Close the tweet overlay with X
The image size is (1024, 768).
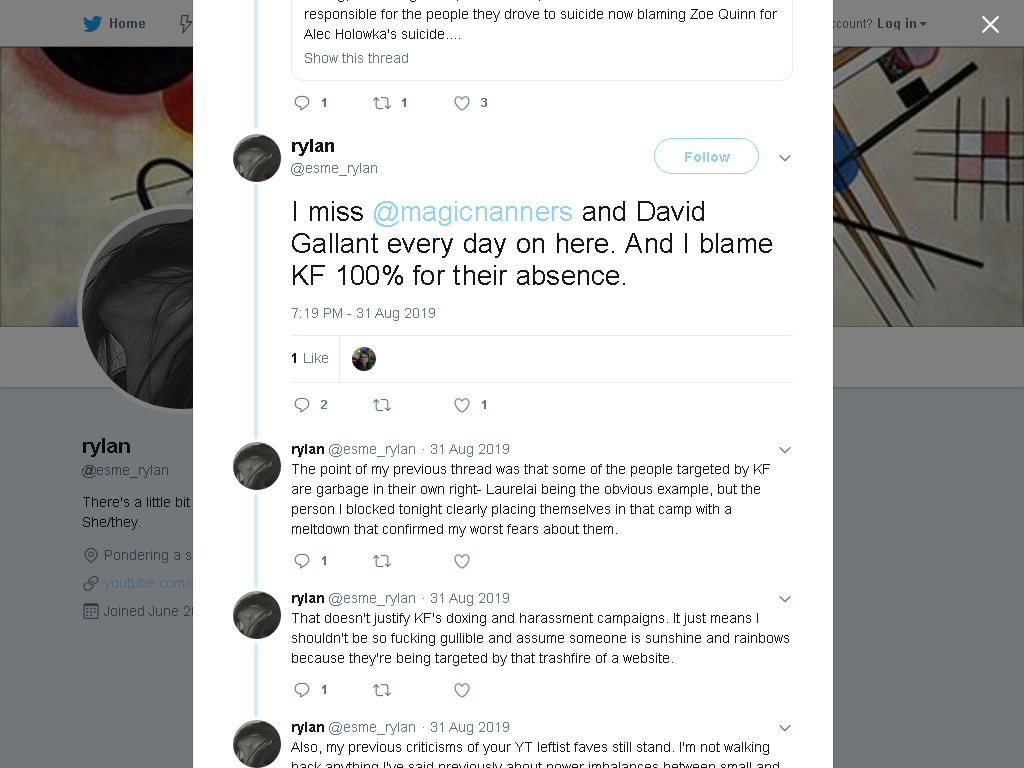(990, 24)
